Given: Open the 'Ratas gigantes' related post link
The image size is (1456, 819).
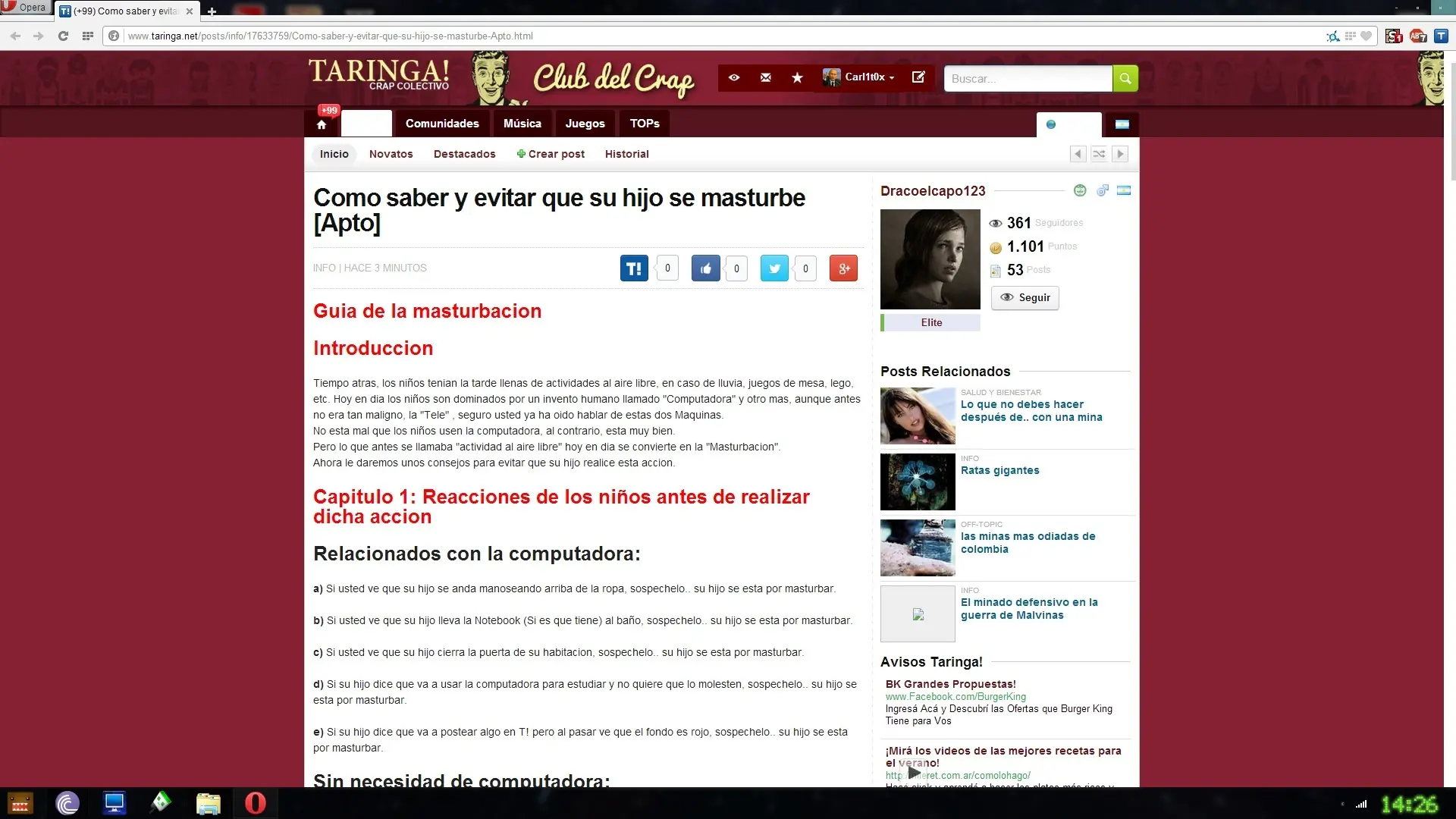Looking at the screenshot, I should point(999,470).
